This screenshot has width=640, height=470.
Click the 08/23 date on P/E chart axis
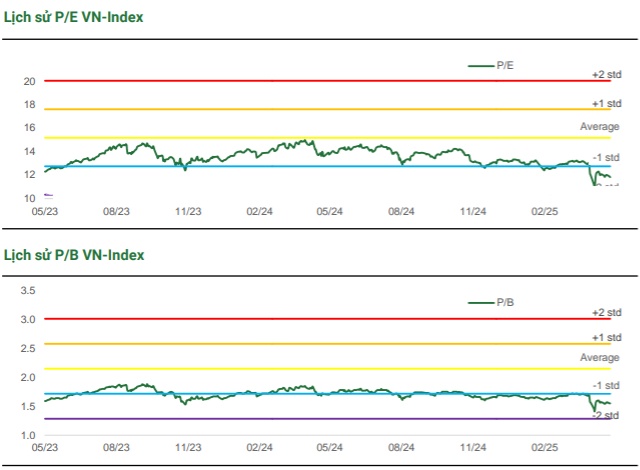pos(117,211)
